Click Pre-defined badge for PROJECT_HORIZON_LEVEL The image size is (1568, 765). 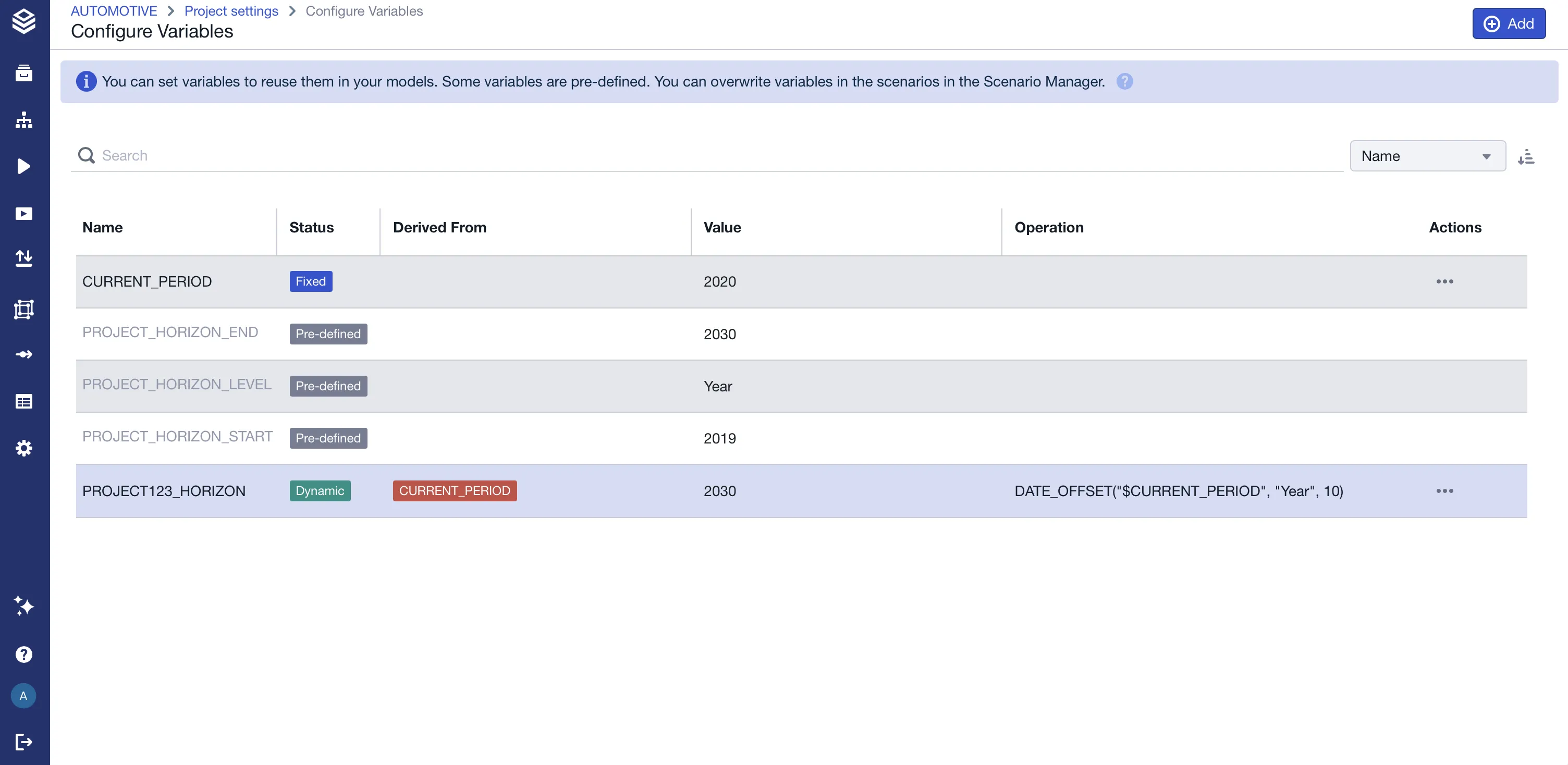point(328,386)
